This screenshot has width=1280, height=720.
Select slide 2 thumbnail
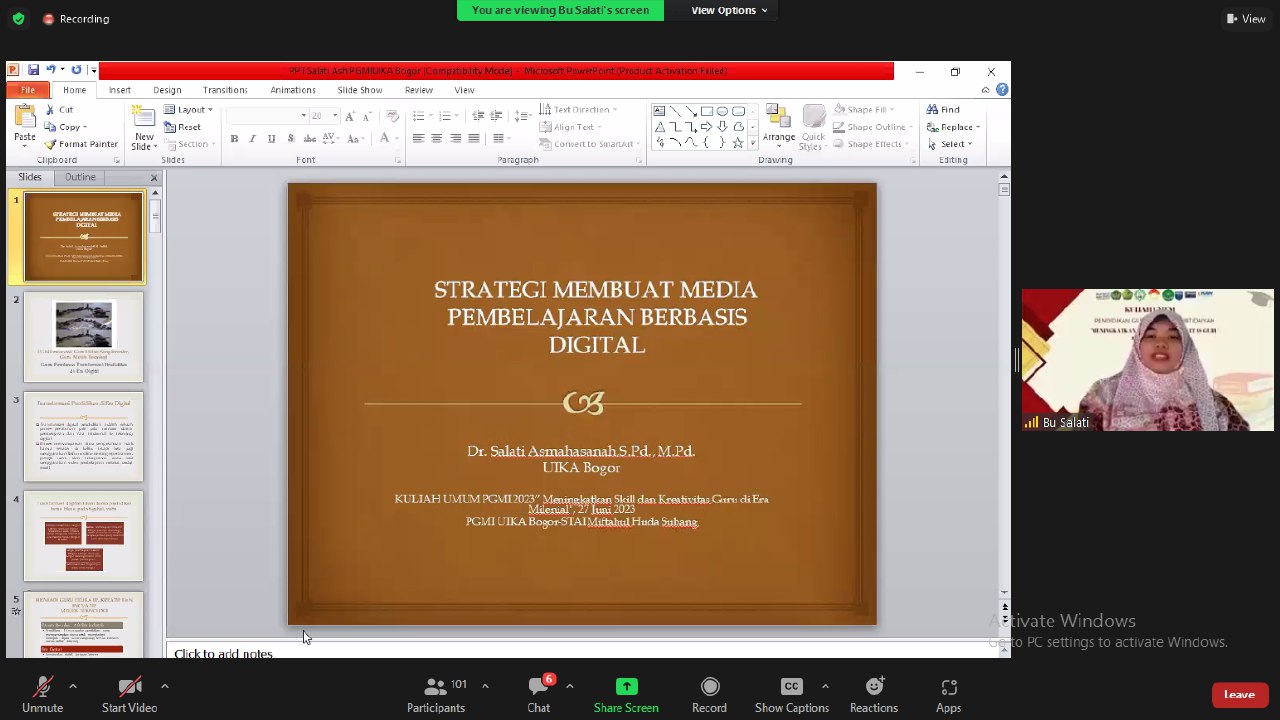[x=84, y=337]
